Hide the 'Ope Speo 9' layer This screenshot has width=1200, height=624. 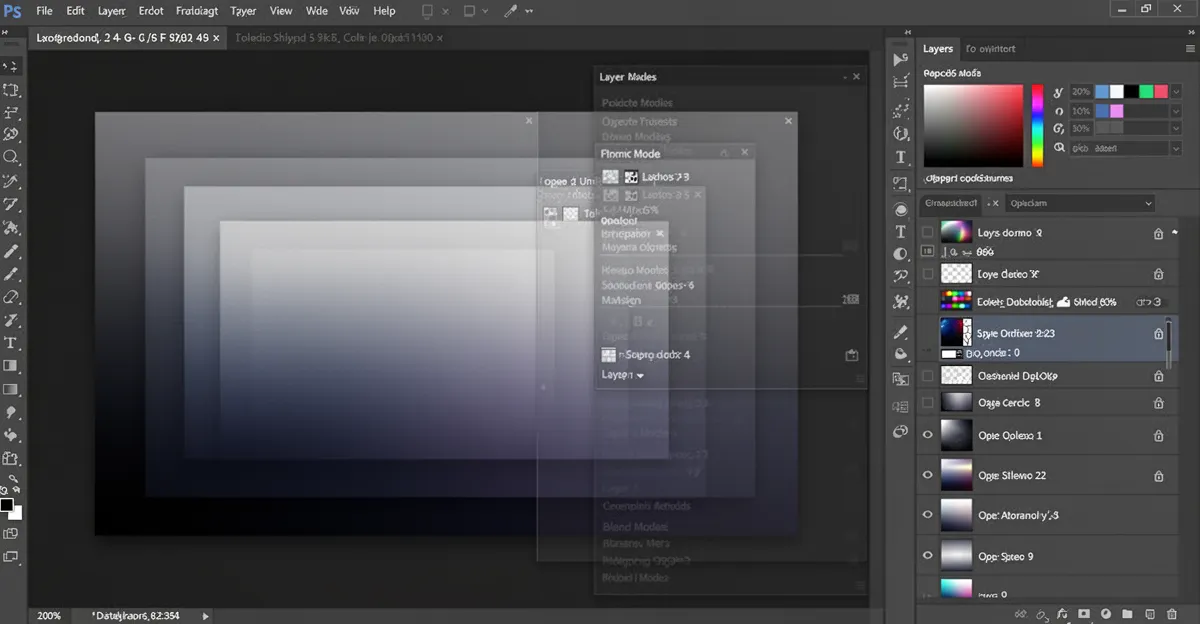(x=927, y=555)
